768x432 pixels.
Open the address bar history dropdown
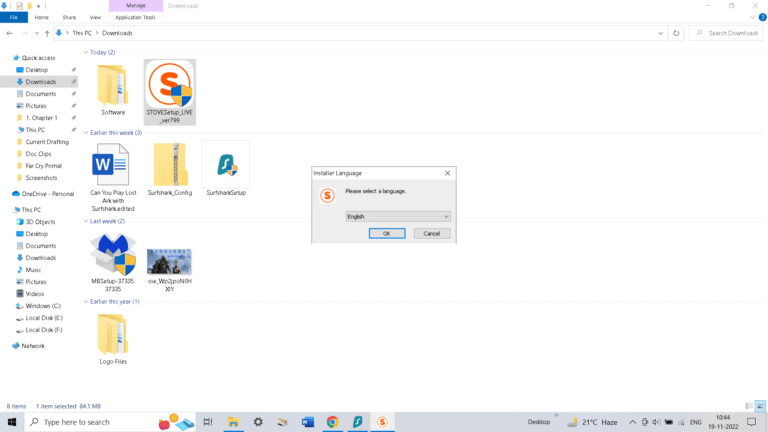[660, 33]
